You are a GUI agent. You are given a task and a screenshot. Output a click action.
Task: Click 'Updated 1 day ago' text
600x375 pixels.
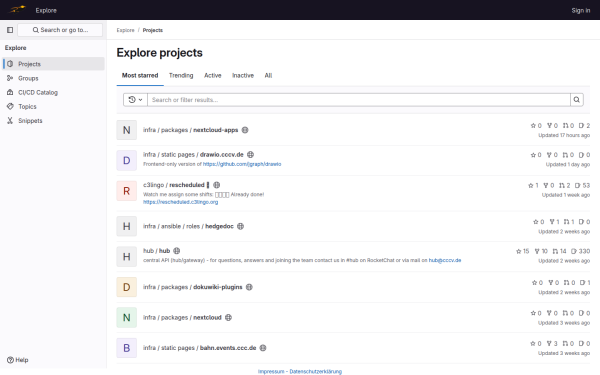coord(568,165)
